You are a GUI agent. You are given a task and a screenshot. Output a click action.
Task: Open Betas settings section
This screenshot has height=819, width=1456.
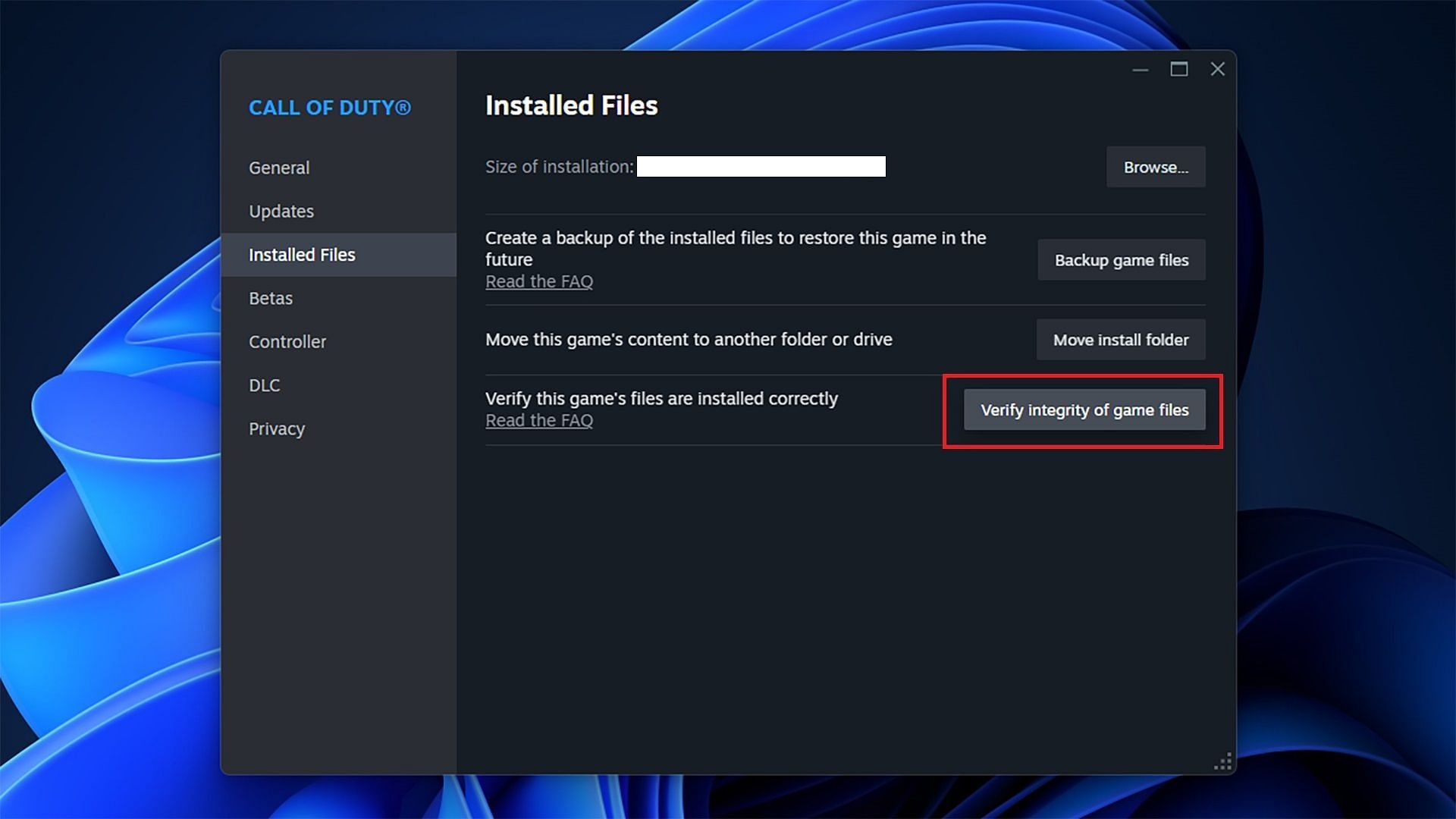[x=270, y=298]
